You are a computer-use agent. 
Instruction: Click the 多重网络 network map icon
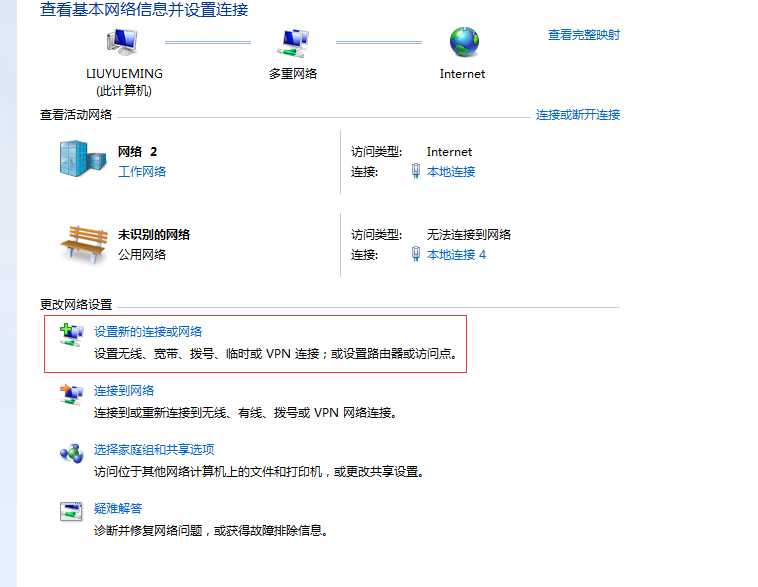[x=293, y=43]
